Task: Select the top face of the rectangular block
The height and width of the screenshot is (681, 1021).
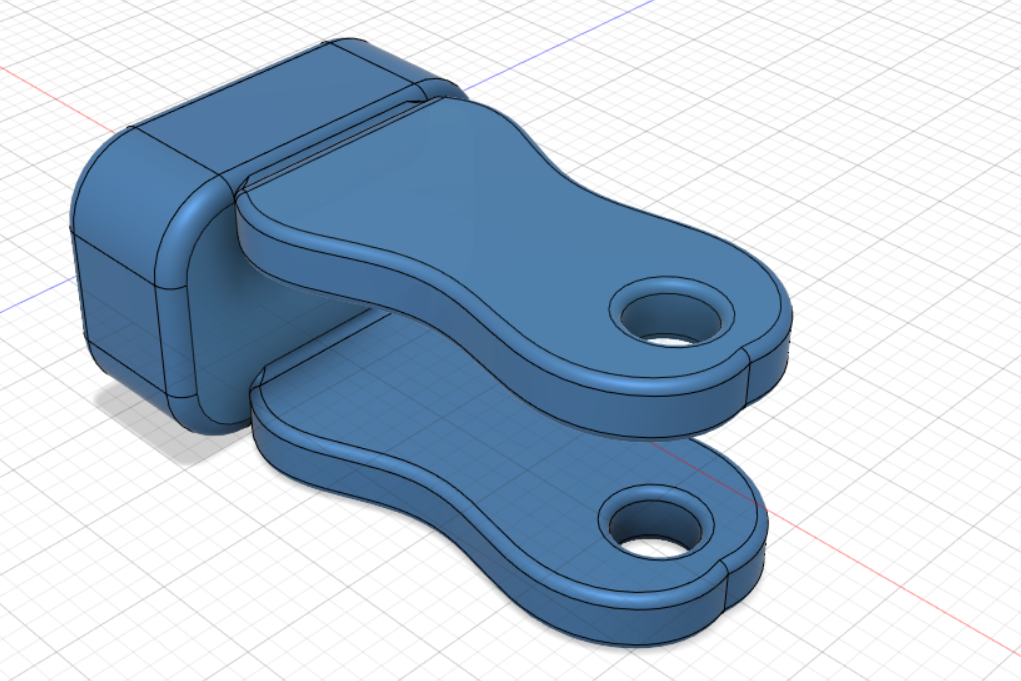Action: [273, 111]
